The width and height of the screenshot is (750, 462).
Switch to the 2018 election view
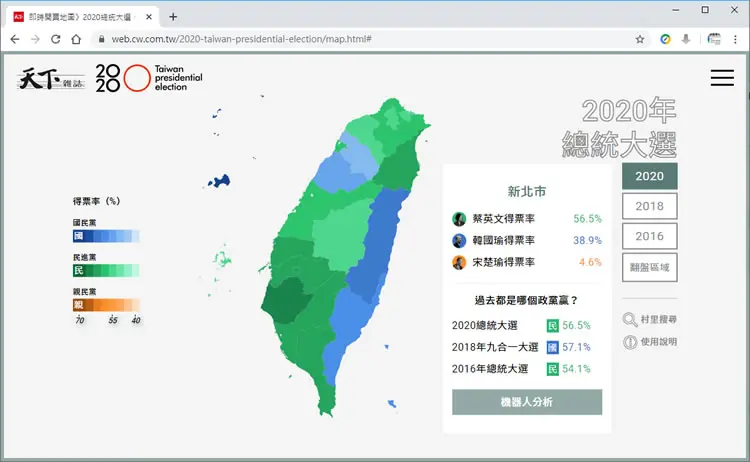[x=650, y=206]
